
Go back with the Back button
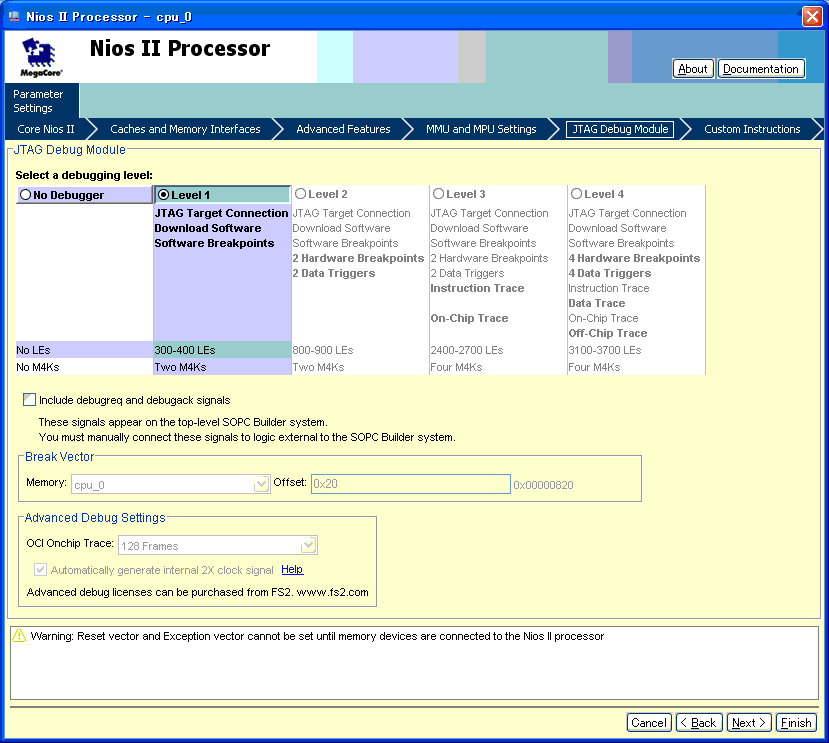[697, 722]
